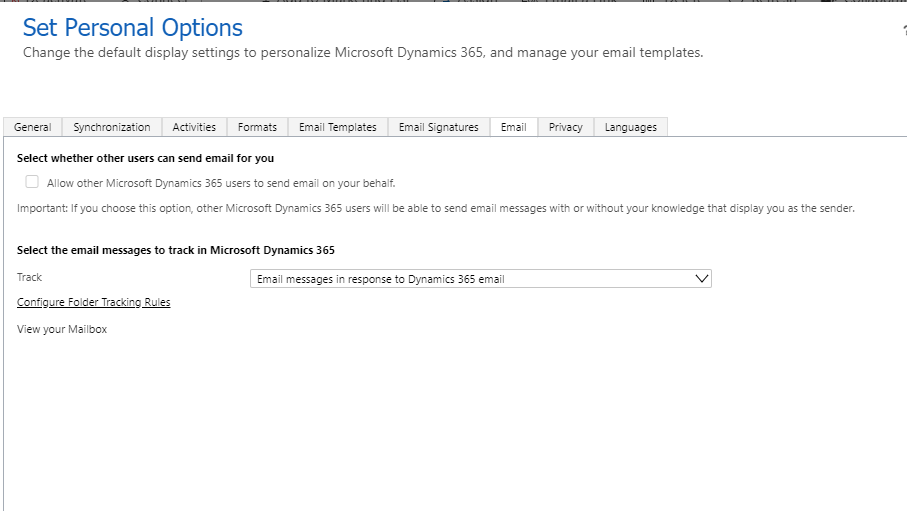The image size is (907, 511).
Task: Click the 'Change the default display settings' description
Action: 363,53
